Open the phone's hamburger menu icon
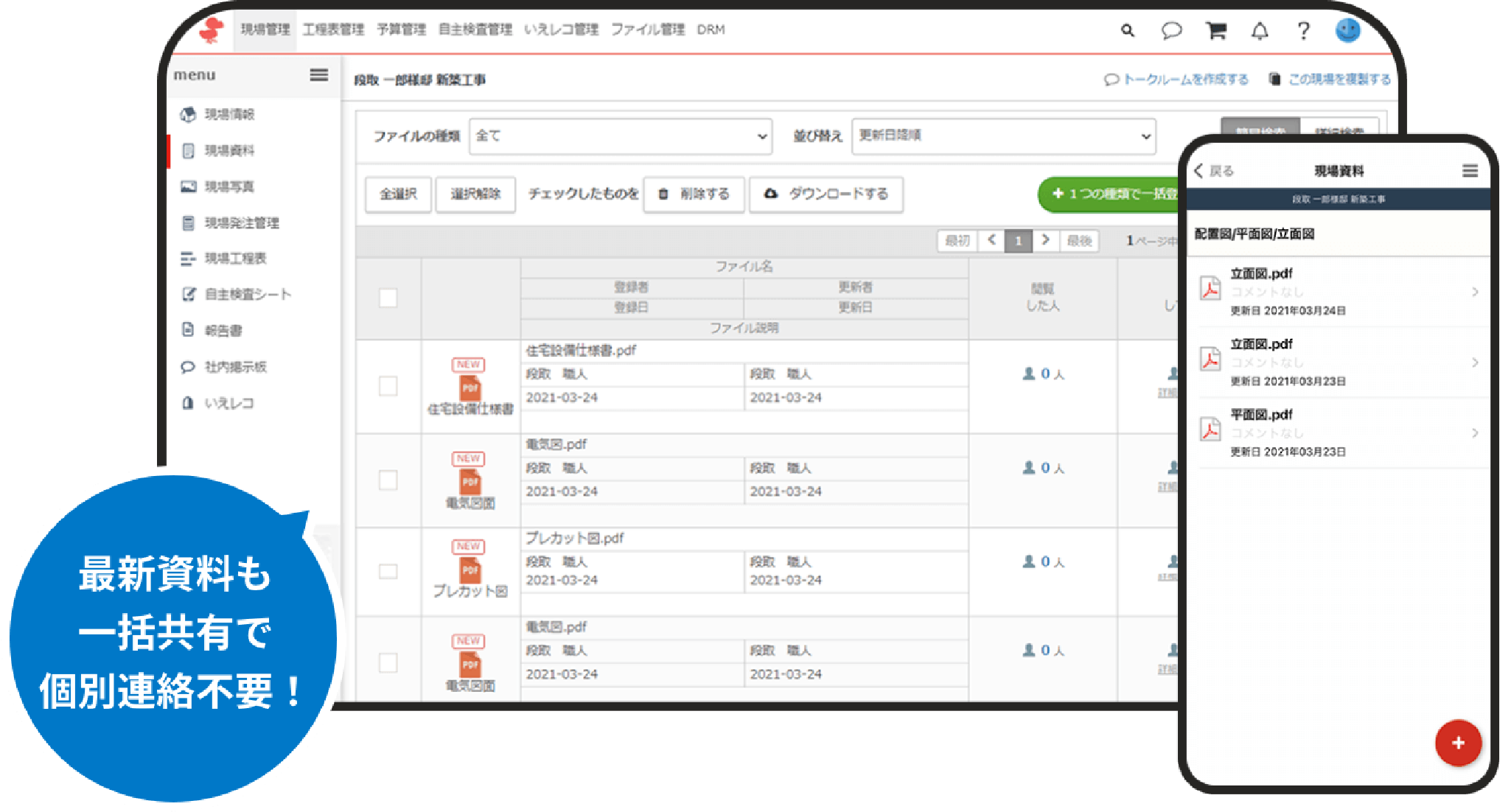1500x812 pixels. coord(1470,171)
